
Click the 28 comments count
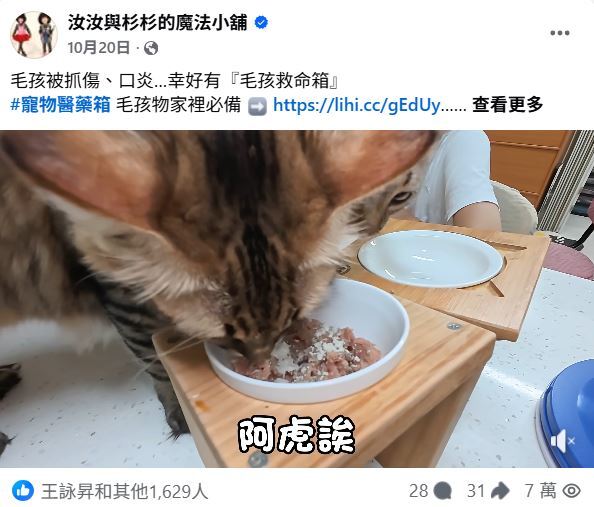point(419,491)
